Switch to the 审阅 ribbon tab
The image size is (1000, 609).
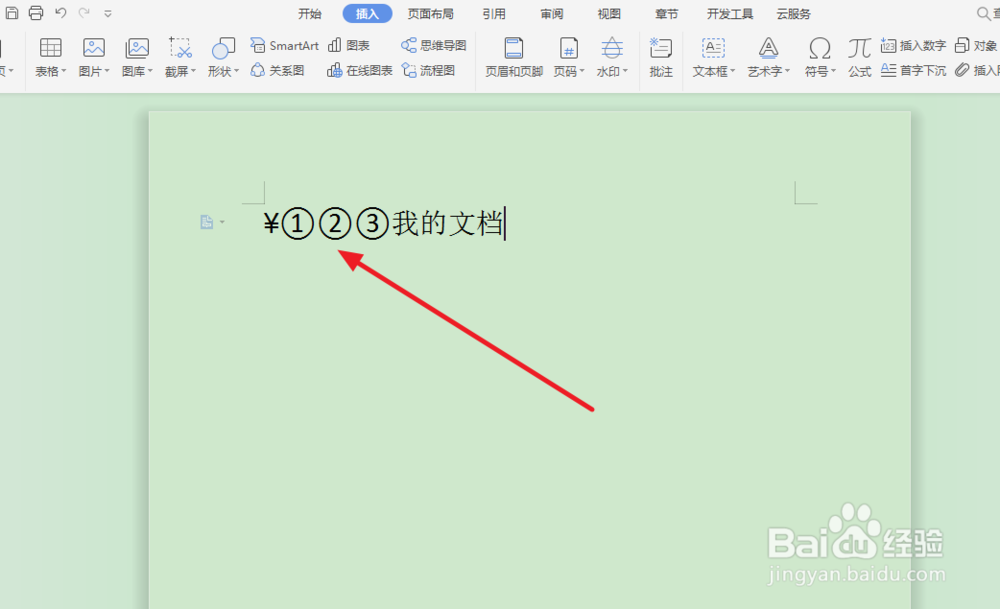tap(551, 13)
